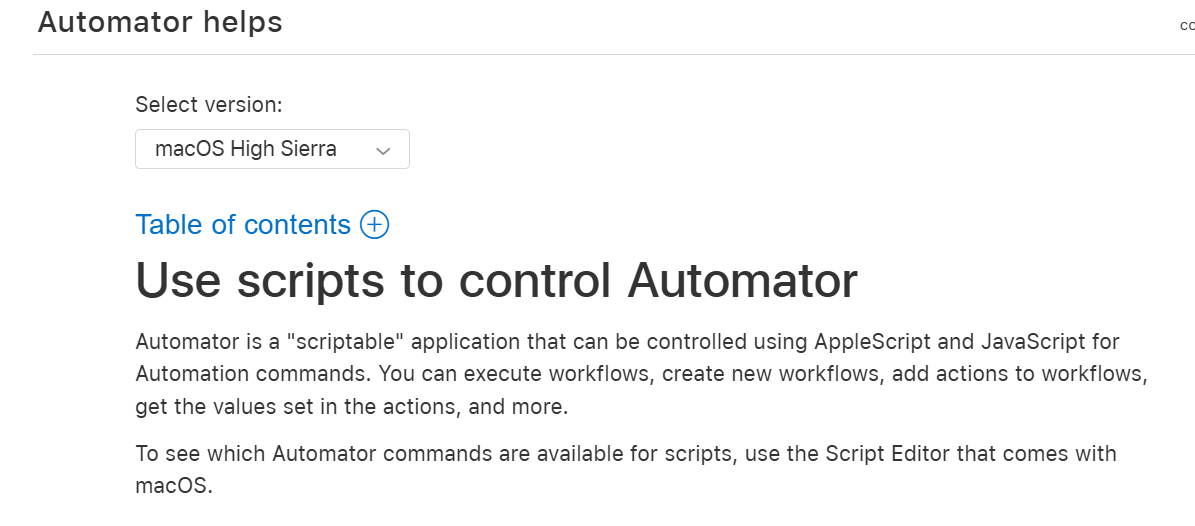Click the quoted word scriptable
This screenshot has height=526, width=1195.
pos(344,342)
